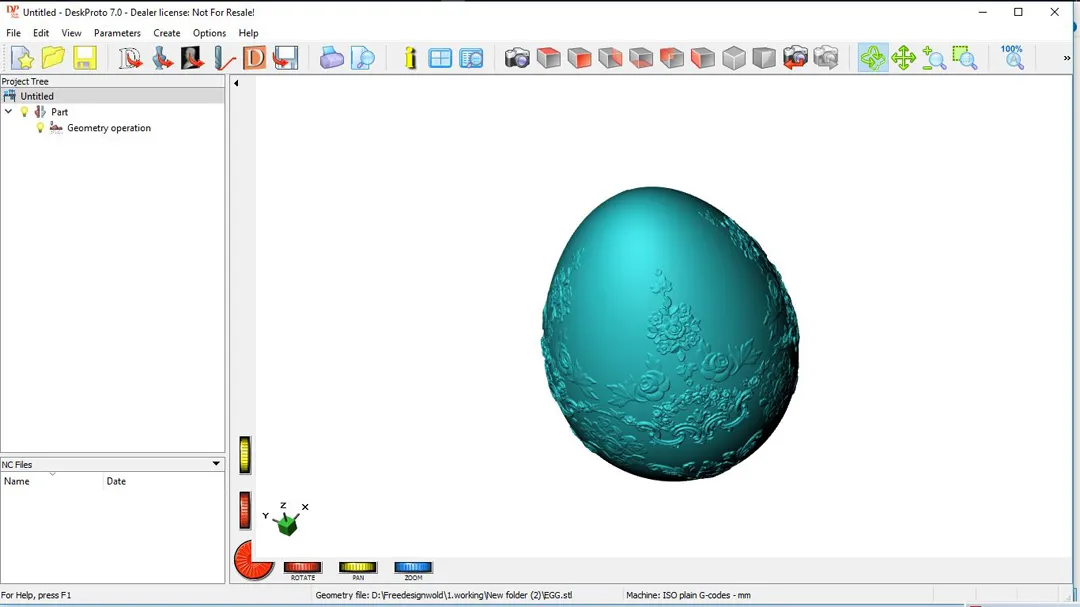This screenshot has width=1080, height=607.
Task: Save project using yellow floppy disk icon
Action: 85,58
